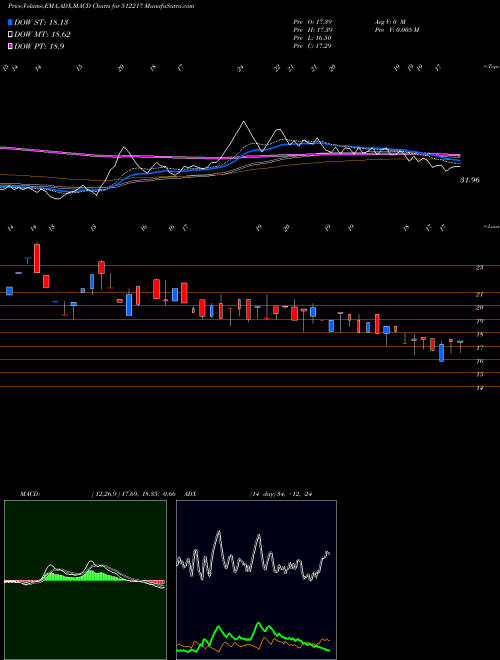
Task: Select the 'DOW MT: 18.62' legend label
Action: [42, 35]
